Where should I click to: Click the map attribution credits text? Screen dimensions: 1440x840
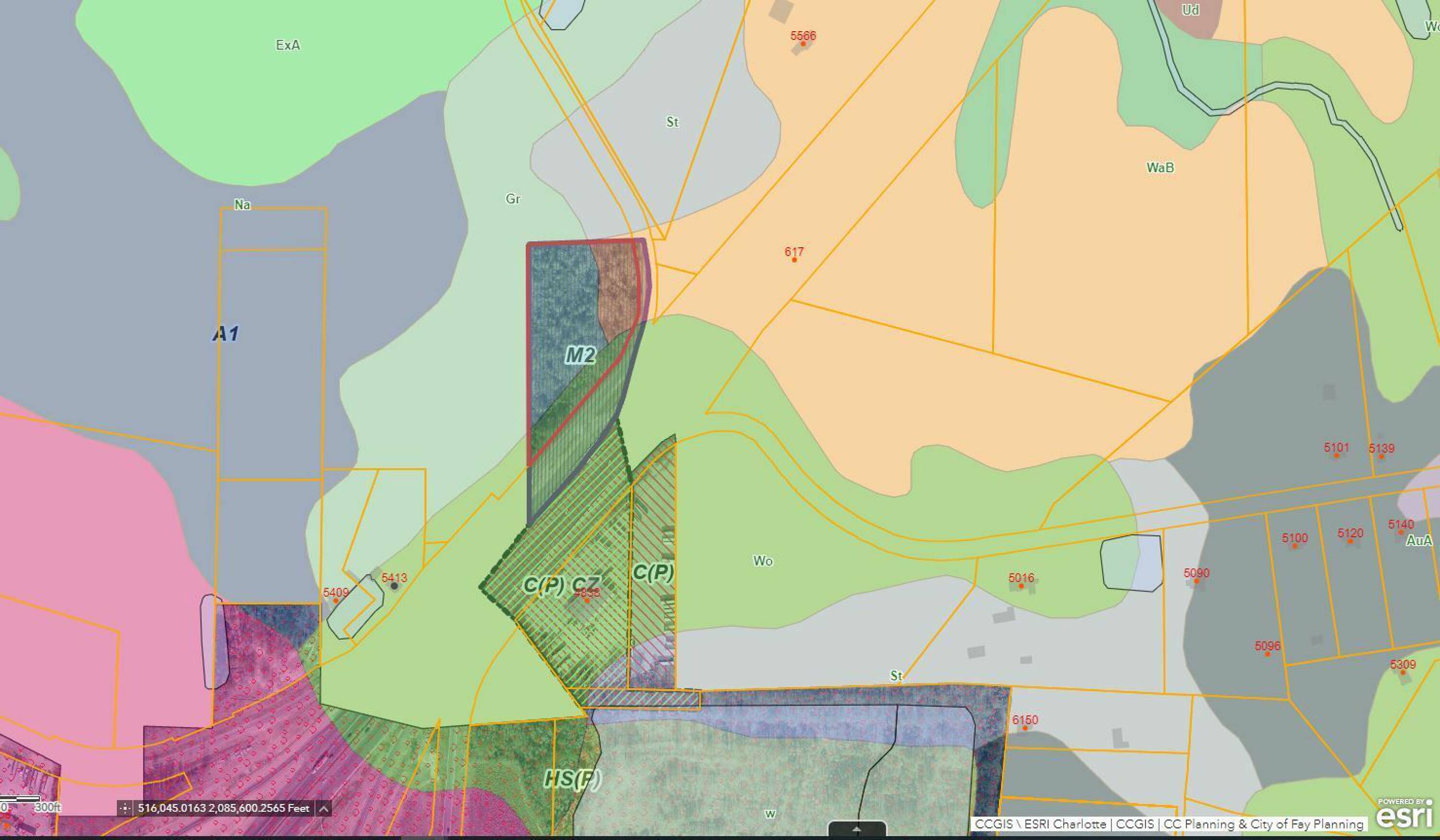point(1168,824)
